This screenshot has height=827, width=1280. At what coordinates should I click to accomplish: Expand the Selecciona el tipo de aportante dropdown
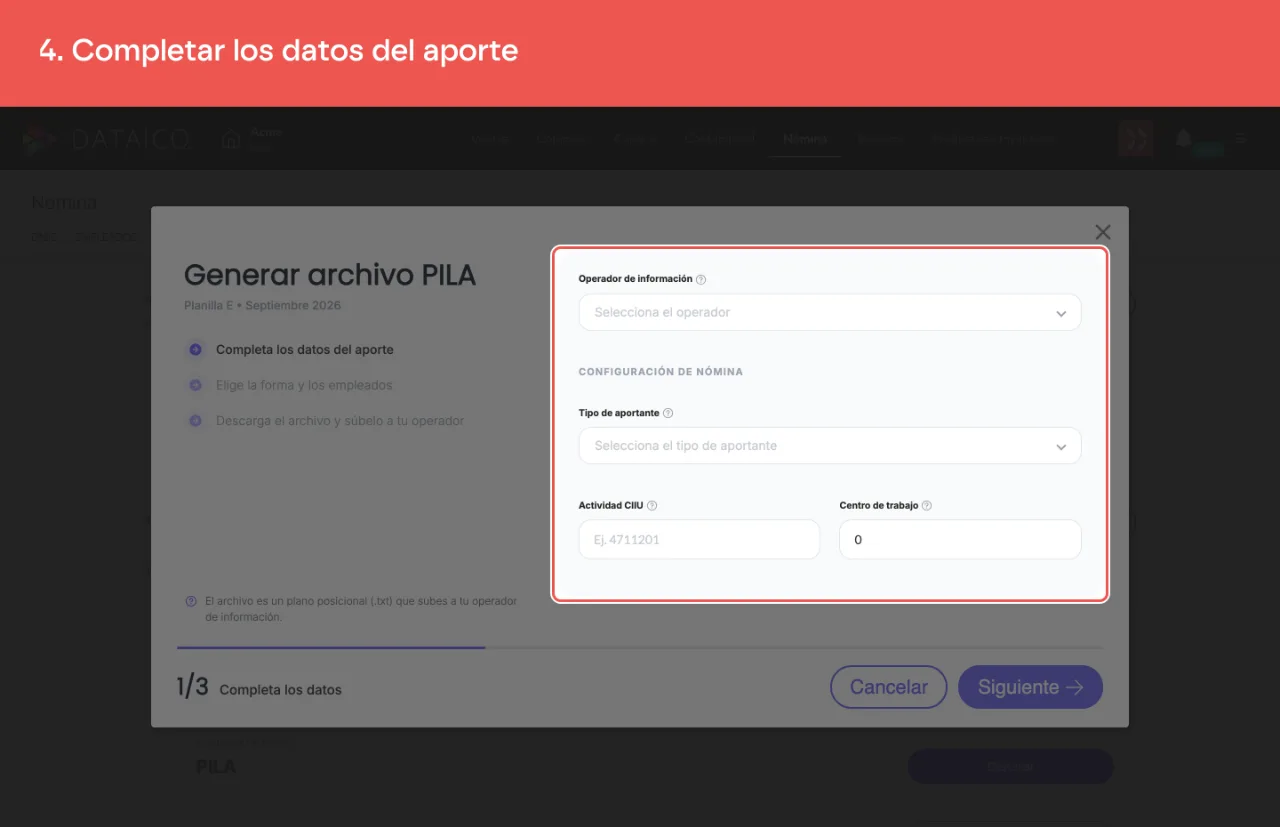click(x=830, y=446)
